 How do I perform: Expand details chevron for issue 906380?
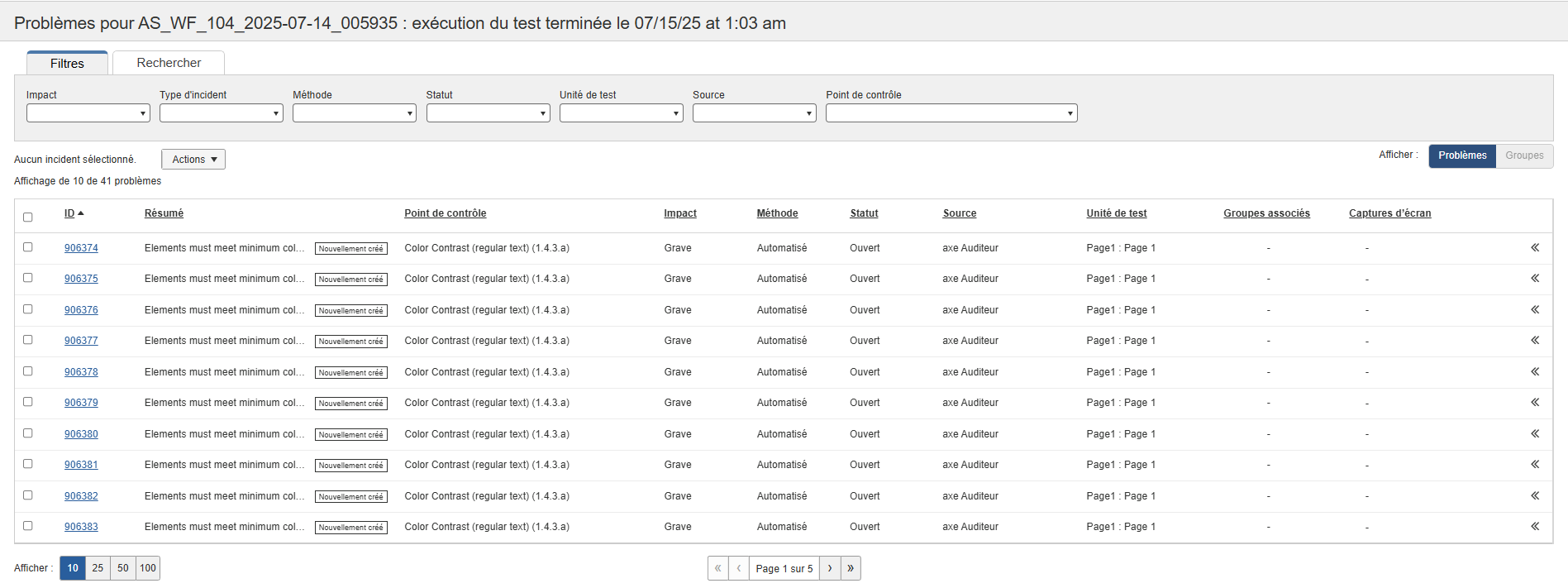pos(1534,434)
